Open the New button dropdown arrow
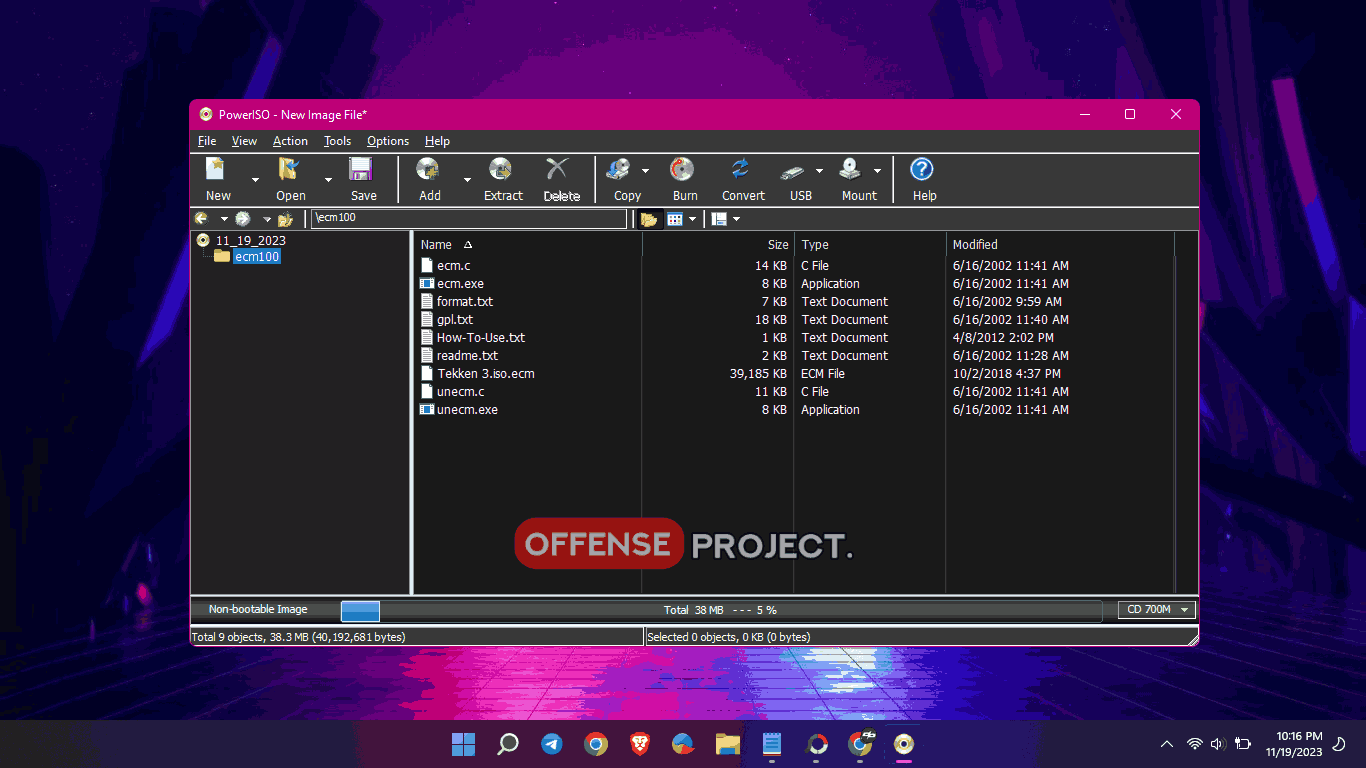This screenshot has height=768, width=1366. pos(255,180)
